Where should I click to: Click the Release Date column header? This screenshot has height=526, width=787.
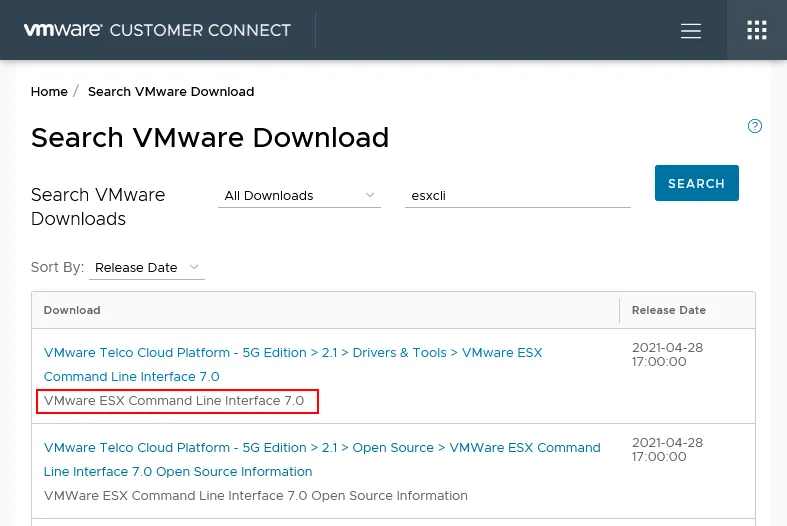669,310
